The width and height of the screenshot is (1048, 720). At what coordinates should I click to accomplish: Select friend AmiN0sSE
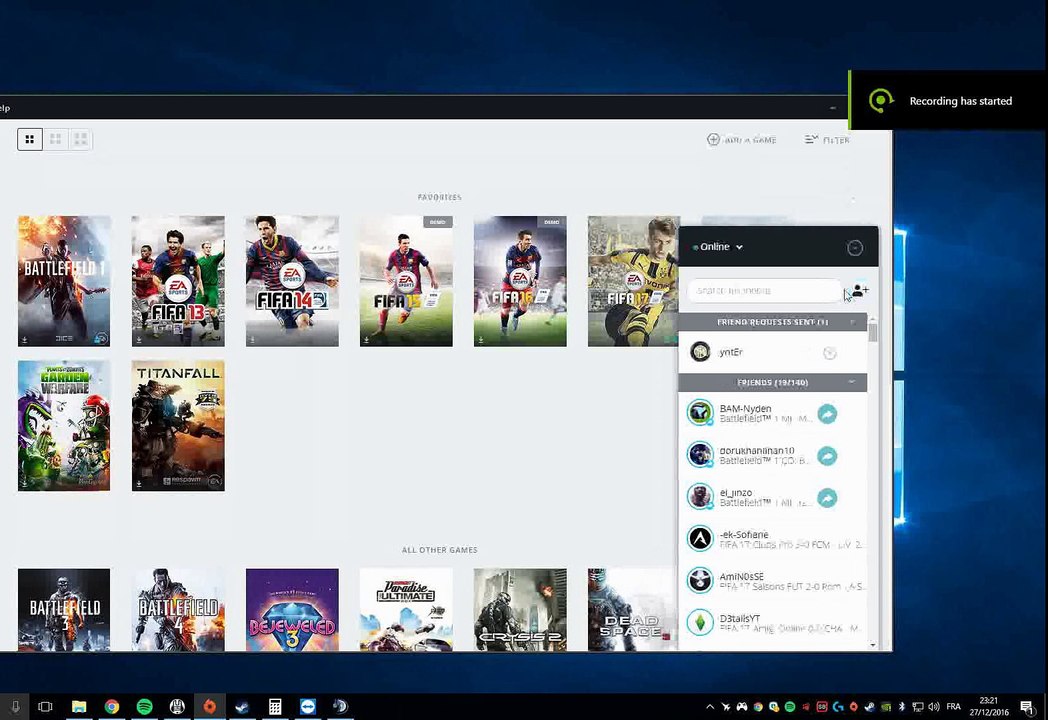[773, 581]
